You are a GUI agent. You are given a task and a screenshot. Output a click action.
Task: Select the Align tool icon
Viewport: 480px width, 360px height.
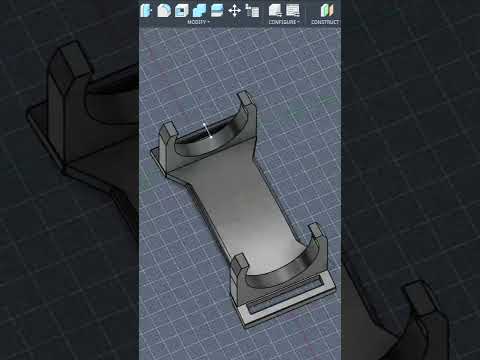pyautogui.click(x=252, y=10)
